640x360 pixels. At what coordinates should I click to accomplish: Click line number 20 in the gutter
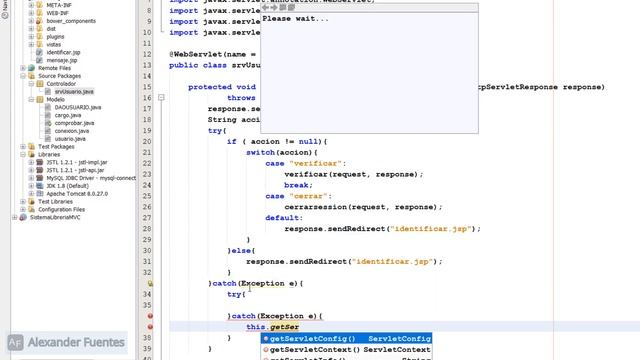click(x=147, y=142)
